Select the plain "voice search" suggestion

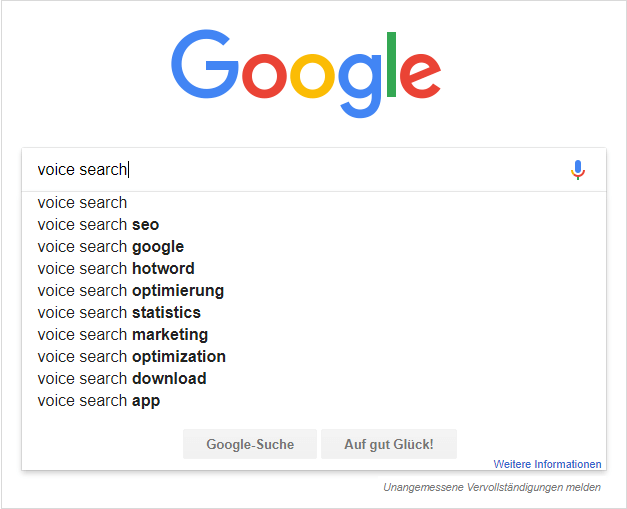coord(83,203)
